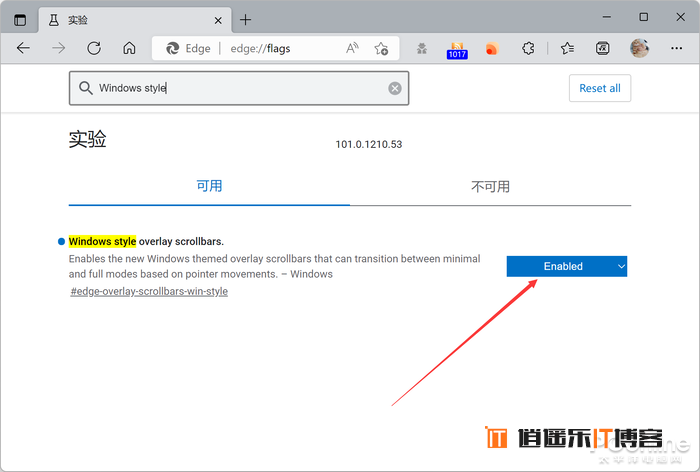Open the Extensions puzzle icon
This screenshot has height=472, width=700.
click(x=528, y=48)
